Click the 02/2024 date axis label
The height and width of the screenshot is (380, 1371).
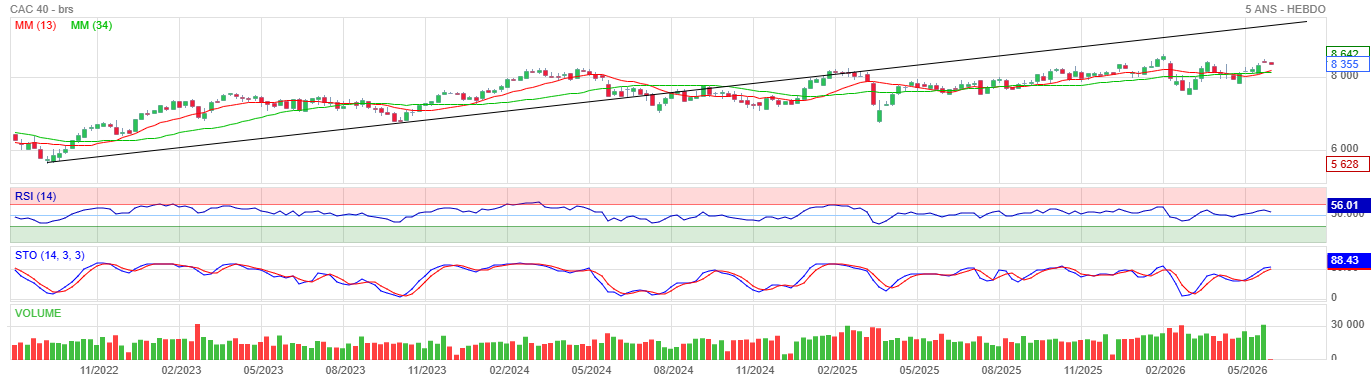click(x=509, y=369)
